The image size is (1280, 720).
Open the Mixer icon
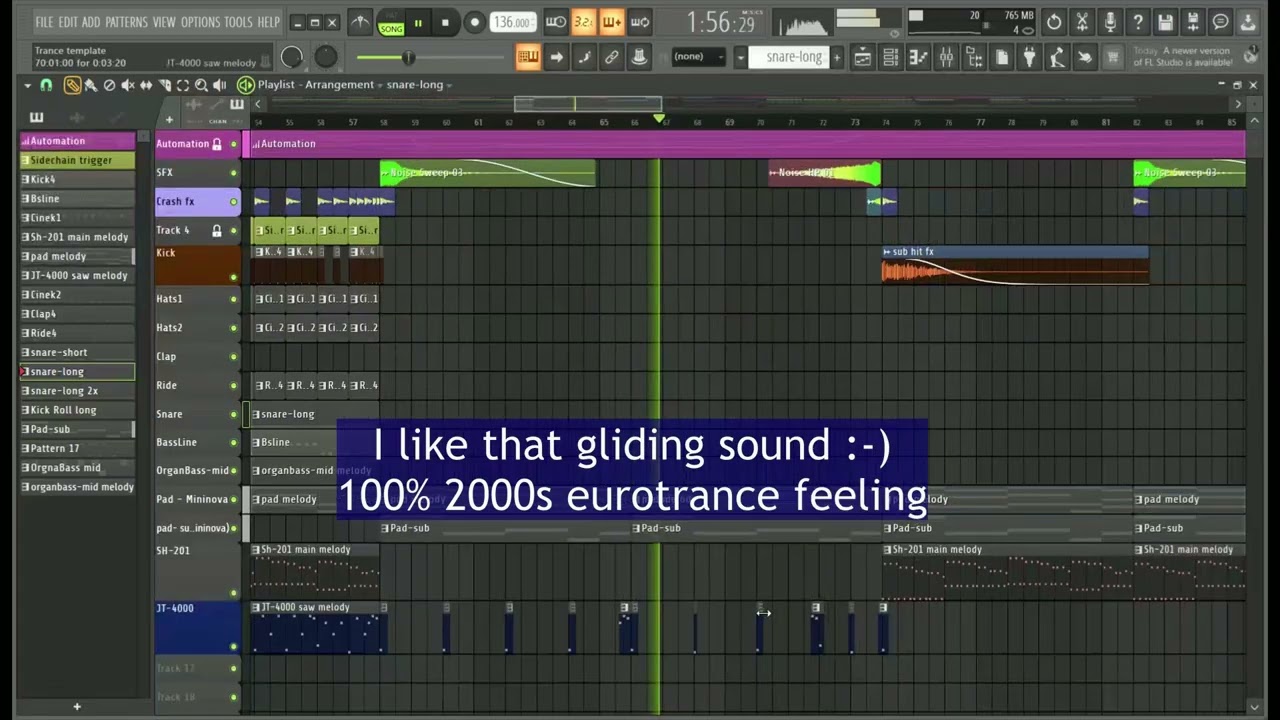pos(946,57)
